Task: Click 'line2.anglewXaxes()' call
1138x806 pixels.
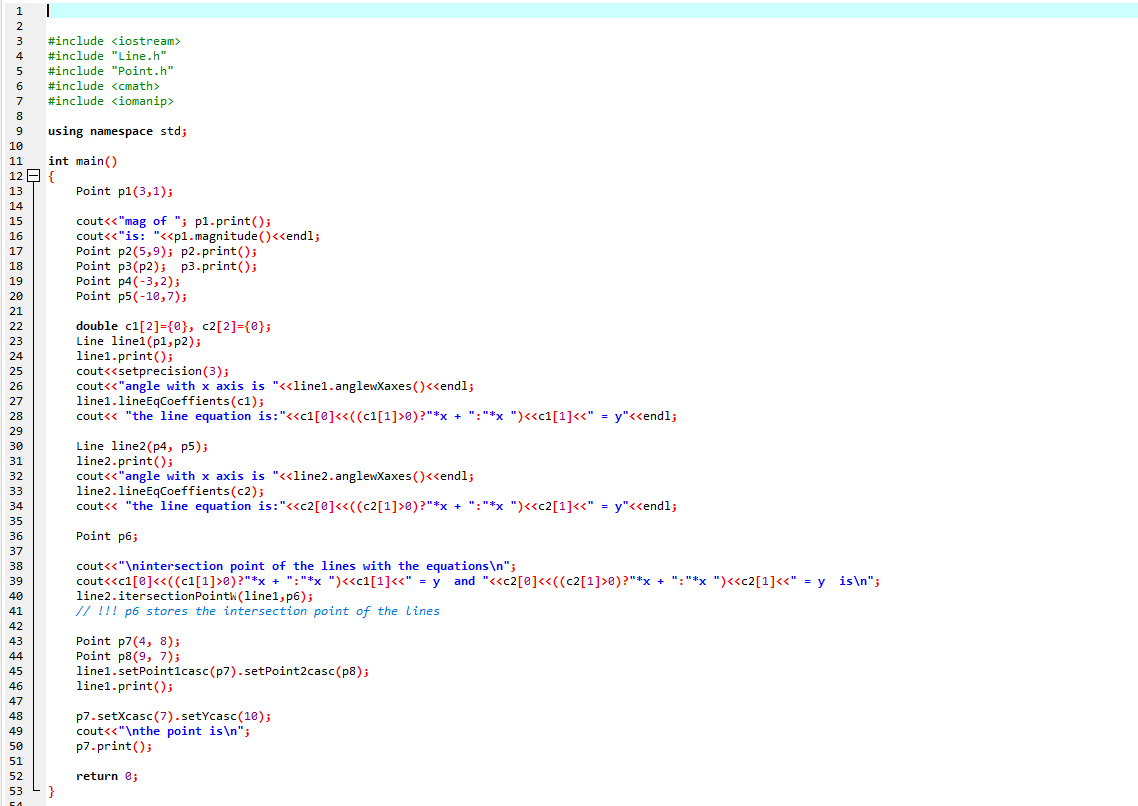Action: coord(359,476)
